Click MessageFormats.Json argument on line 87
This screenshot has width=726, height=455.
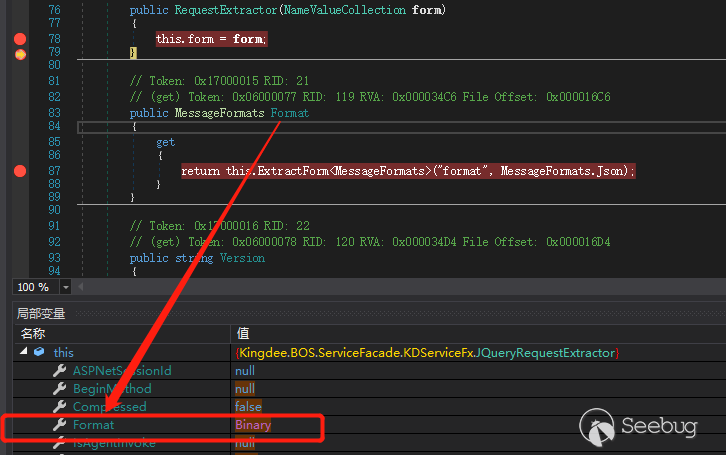564,171
